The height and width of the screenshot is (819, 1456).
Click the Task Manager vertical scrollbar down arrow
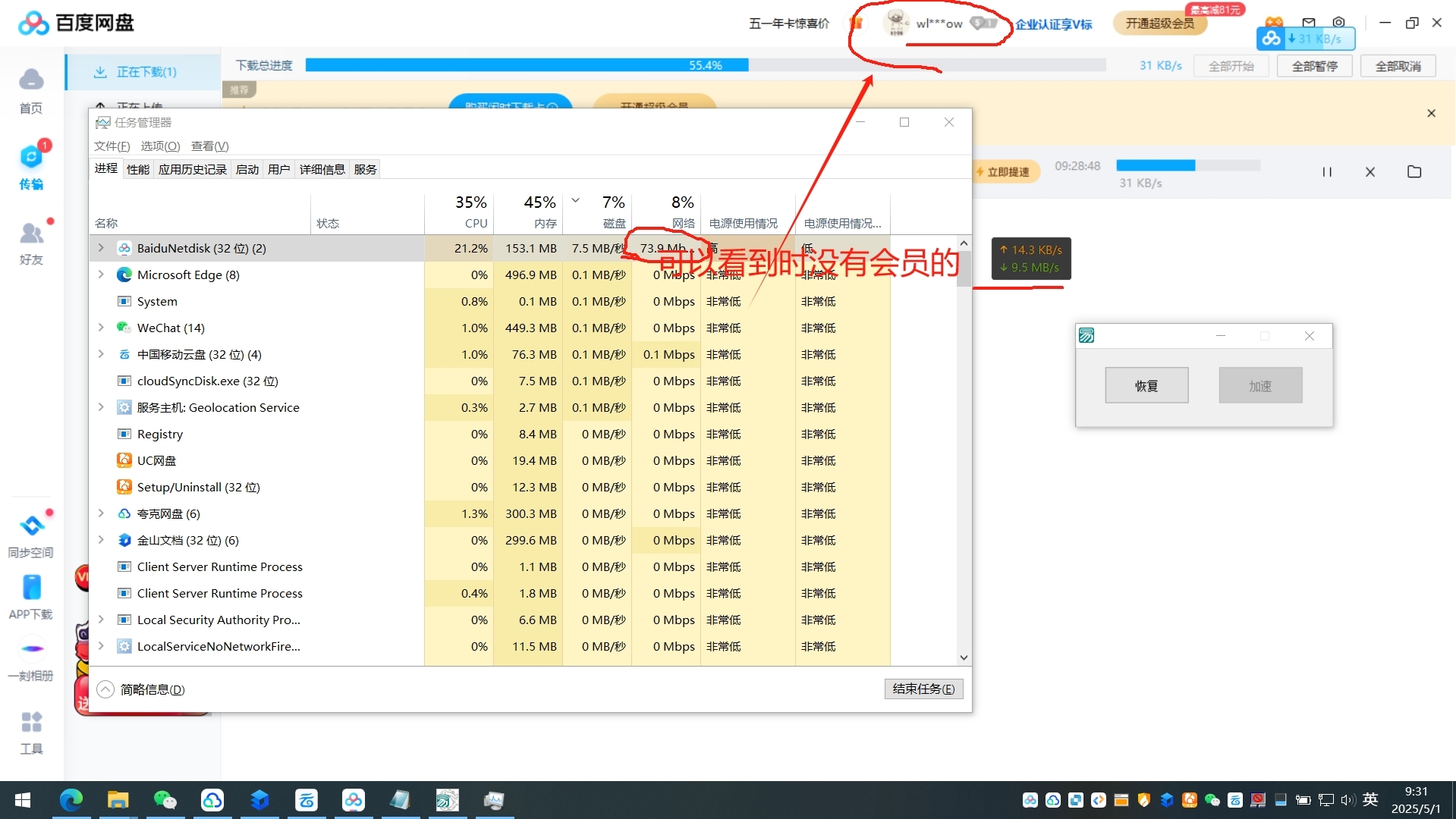click(964, 657)
